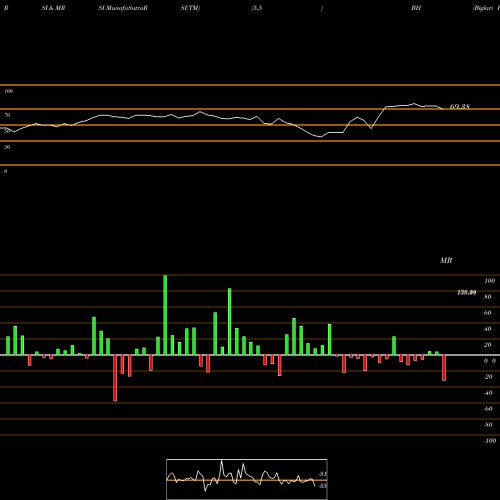500x500 pixels.
Task: Click the RSI current value '69.35'
Action: point(460,107)
